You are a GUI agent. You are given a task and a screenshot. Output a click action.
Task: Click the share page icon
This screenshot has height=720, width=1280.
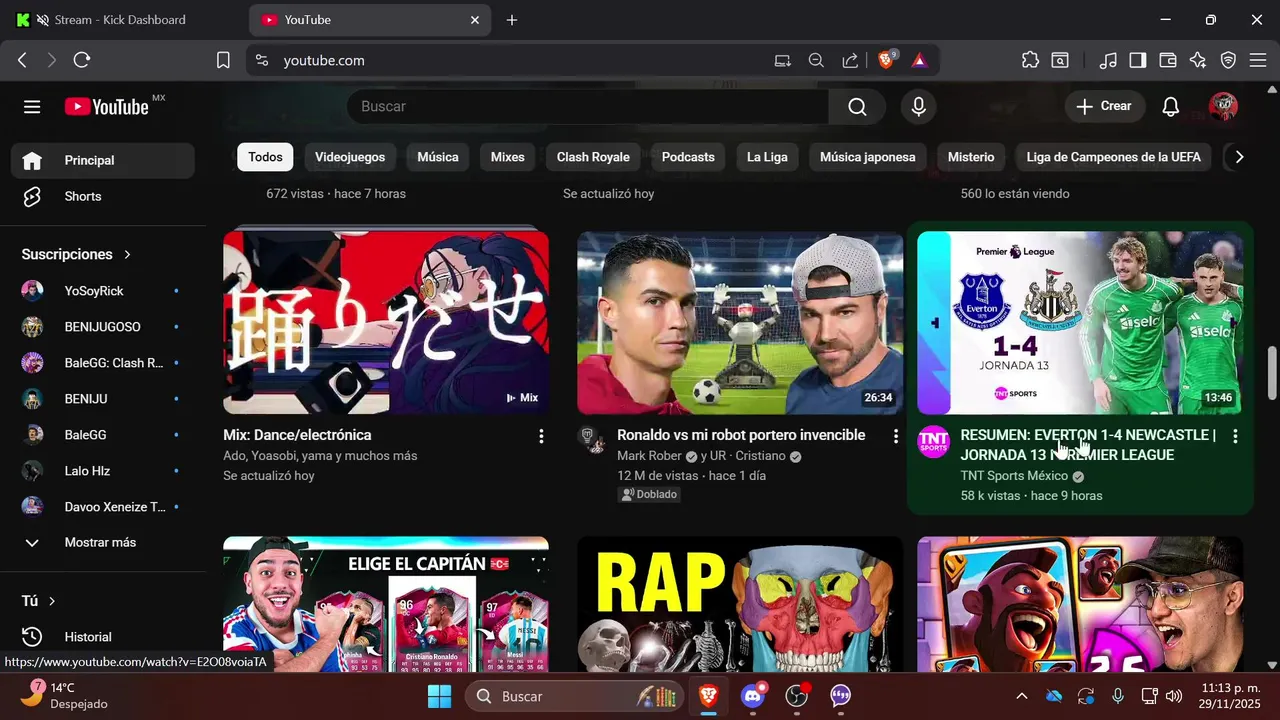click(850, 60)
